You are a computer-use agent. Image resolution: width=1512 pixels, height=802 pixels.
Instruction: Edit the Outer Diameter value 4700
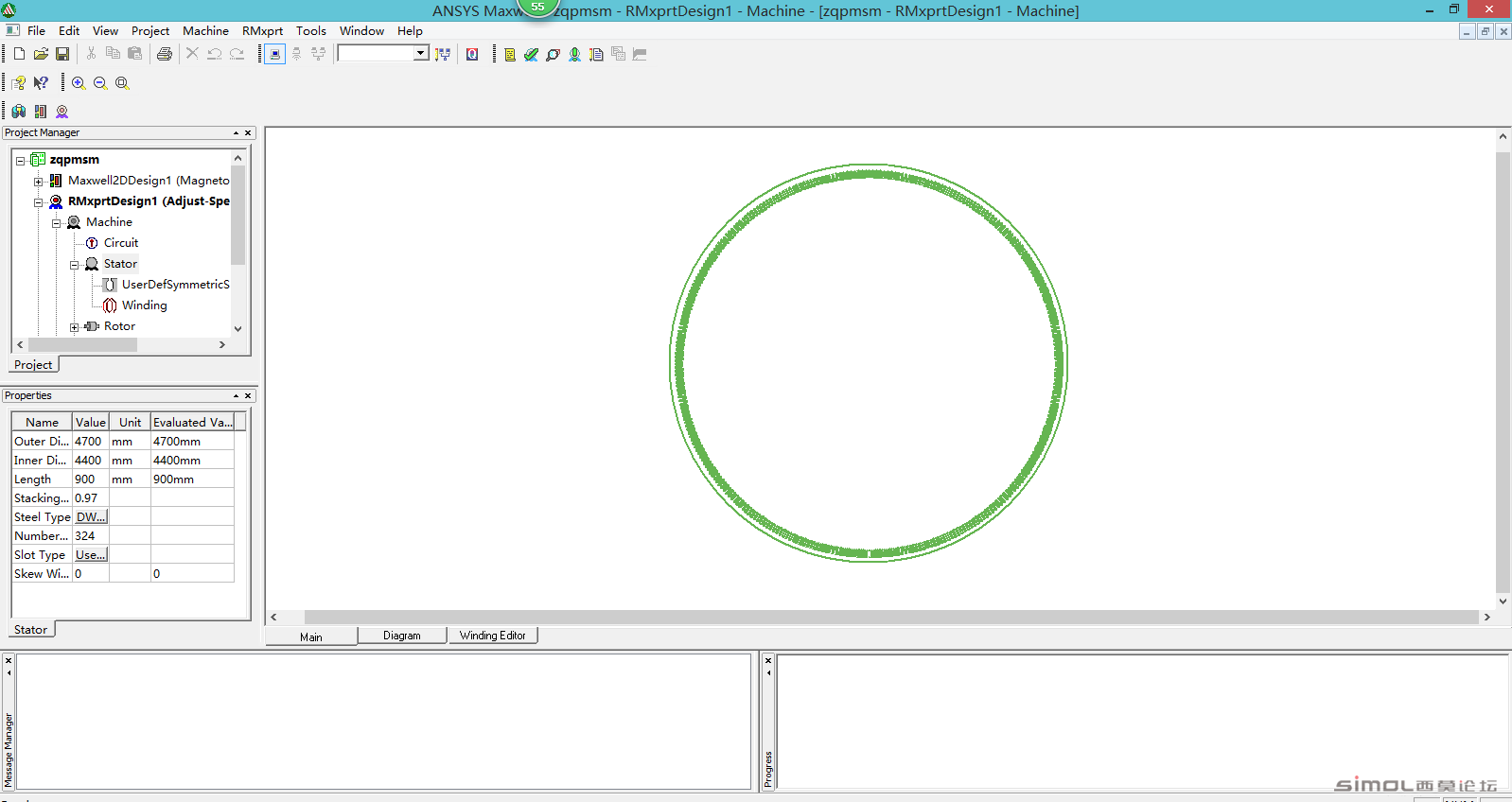[x=91, y=442]
